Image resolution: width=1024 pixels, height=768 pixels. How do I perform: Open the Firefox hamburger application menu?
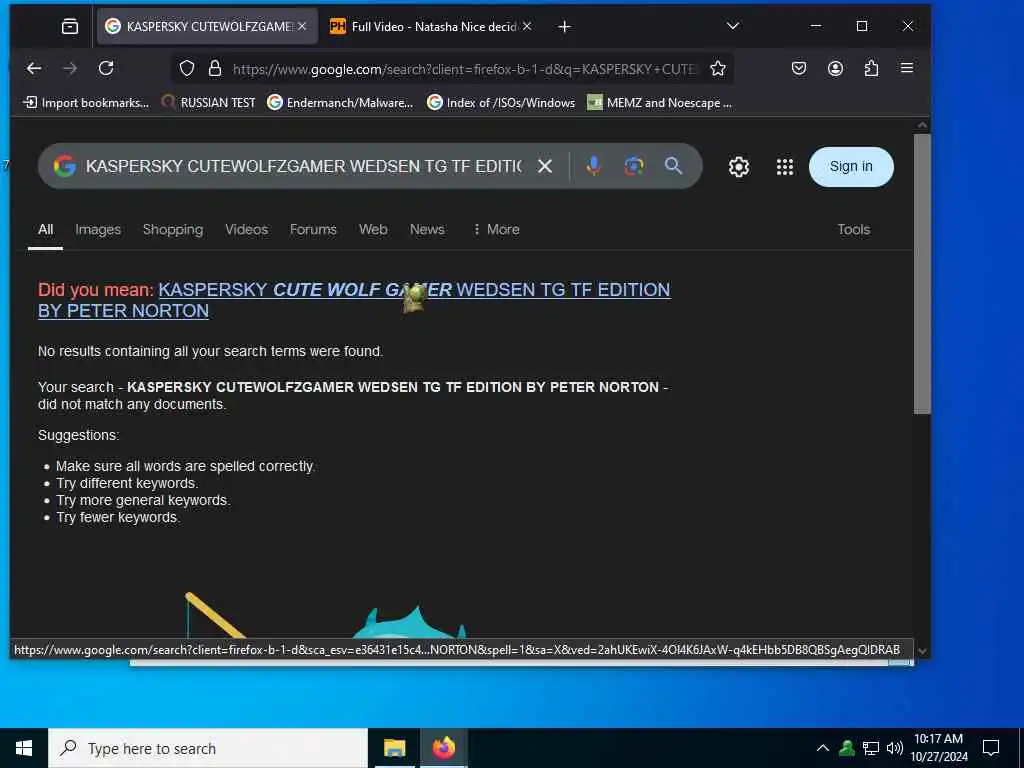pos(907,68)
